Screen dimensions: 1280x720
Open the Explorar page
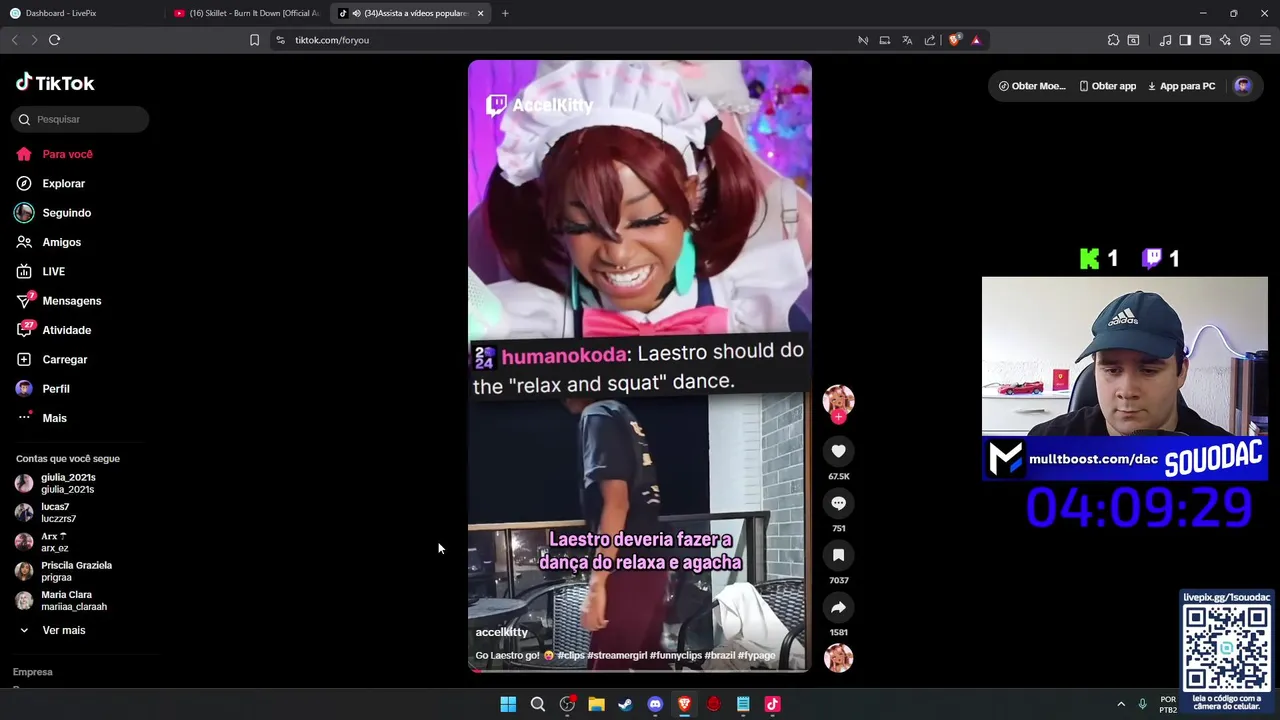(51, 184)
